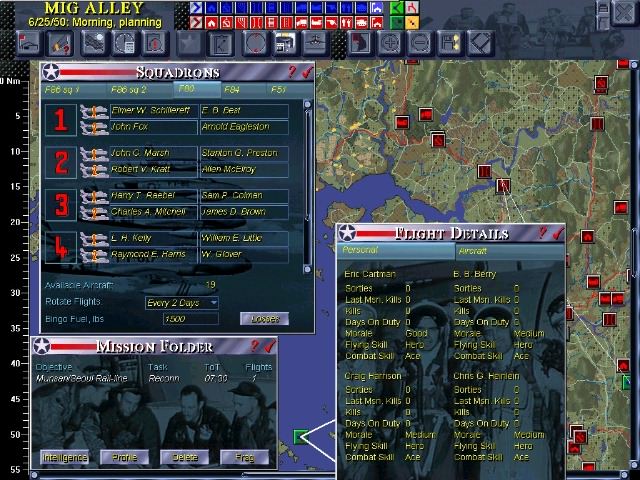Click the zoom-out magnifier toolbar icon

(420, 43)
